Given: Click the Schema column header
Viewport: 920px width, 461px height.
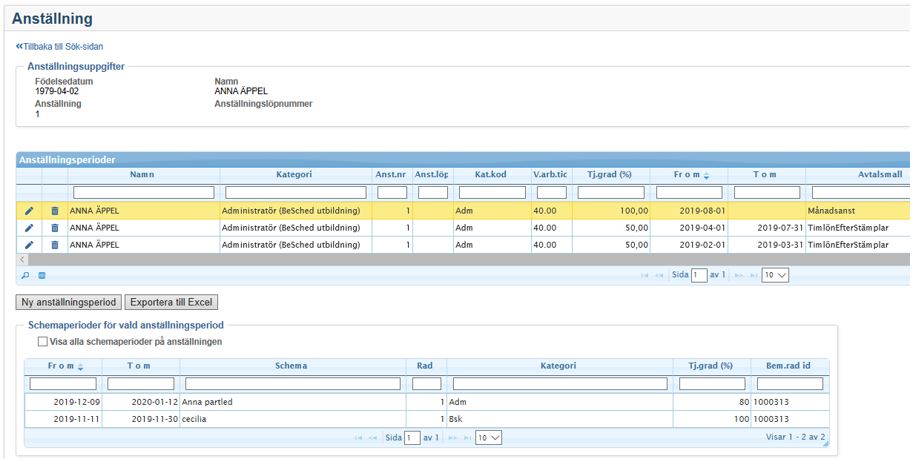Looking at the screenshot, I should pos(291,366).
